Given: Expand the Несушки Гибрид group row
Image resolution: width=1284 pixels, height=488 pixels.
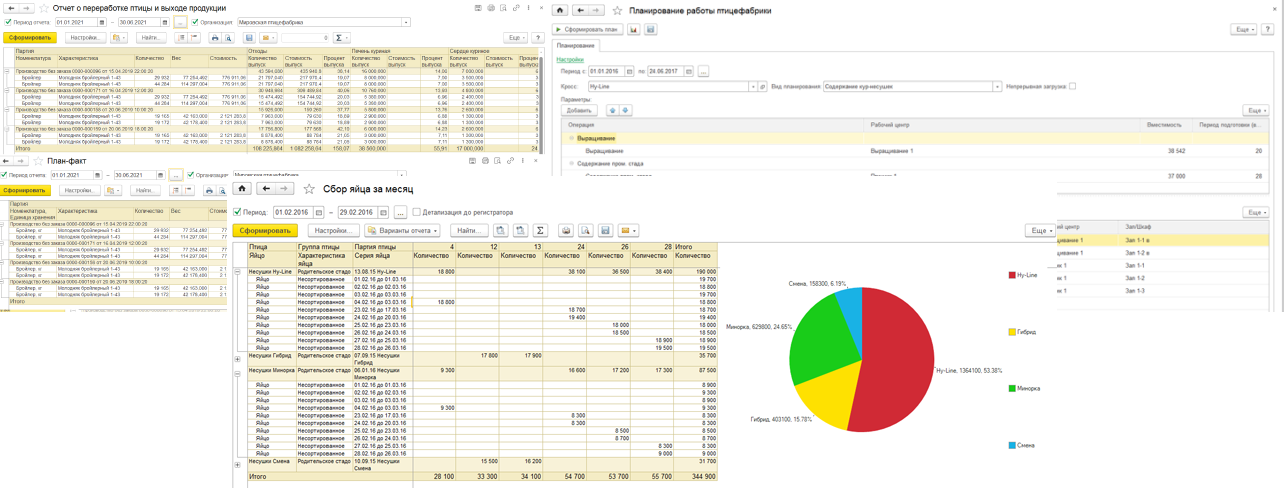Looking at the screenshot, I should (238, 358).
